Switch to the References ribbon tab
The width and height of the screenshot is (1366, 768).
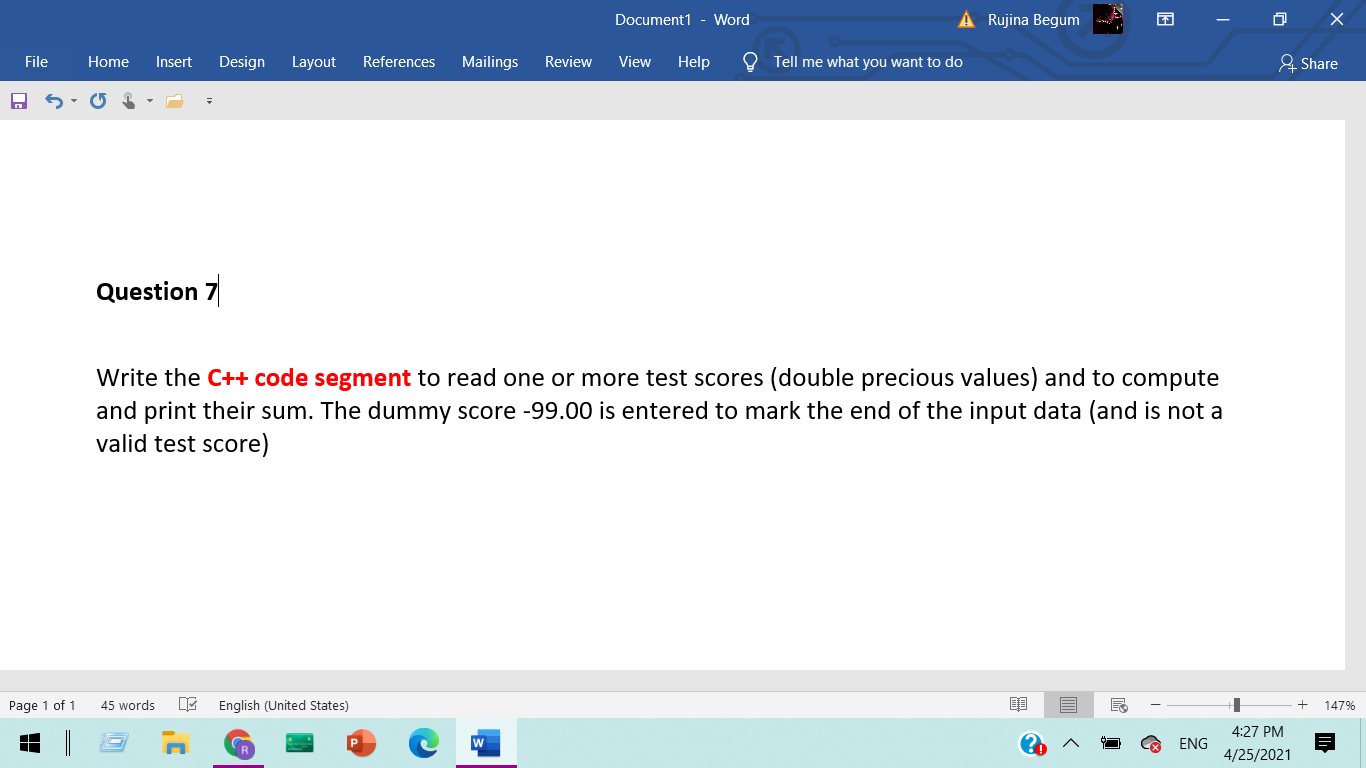(399, 62)
